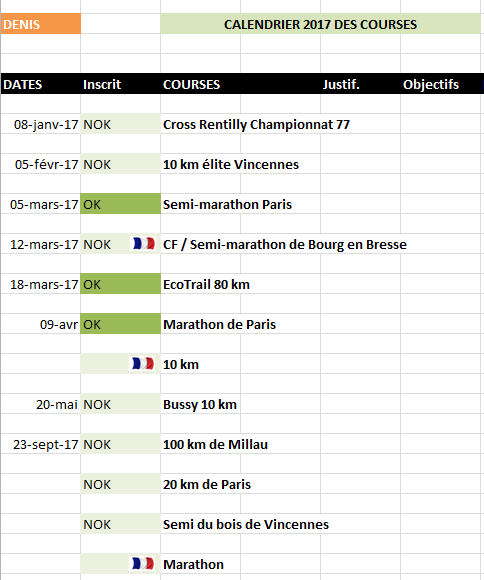Select the orange DENIS cell

pos(41,24)
